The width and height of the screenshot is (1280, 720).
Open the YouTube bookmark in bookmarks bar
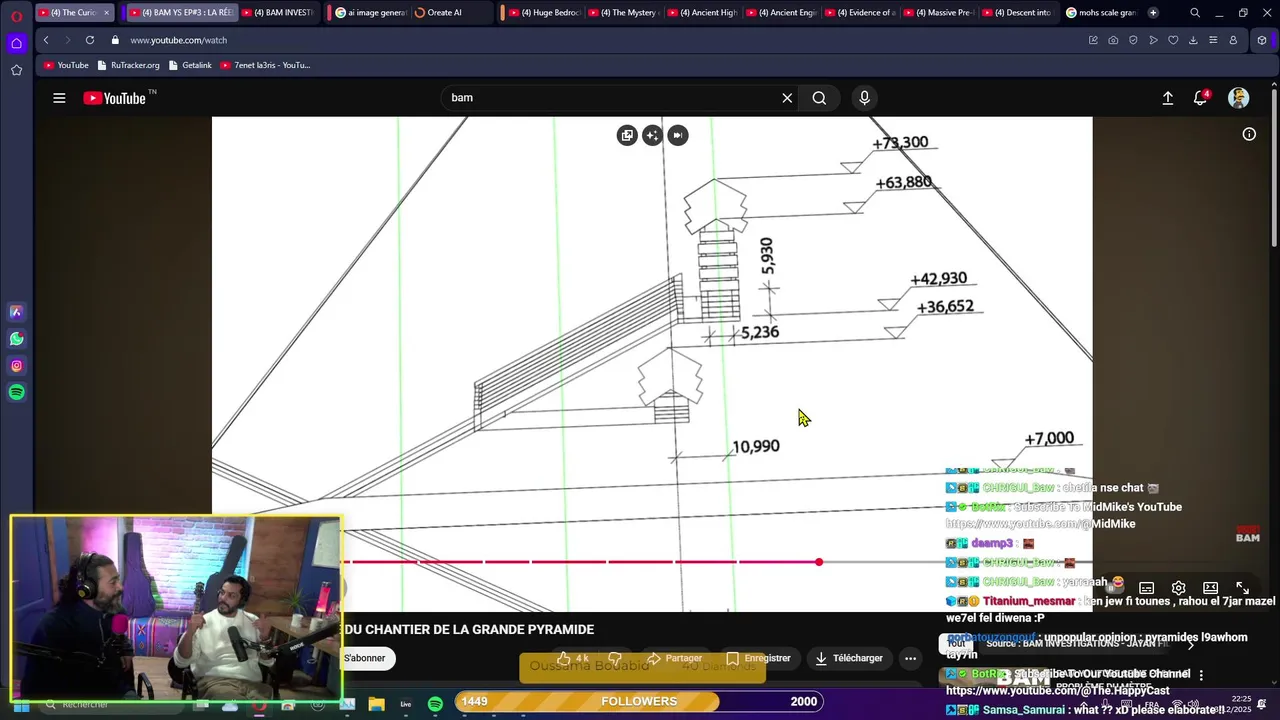[x=66, y=65]
